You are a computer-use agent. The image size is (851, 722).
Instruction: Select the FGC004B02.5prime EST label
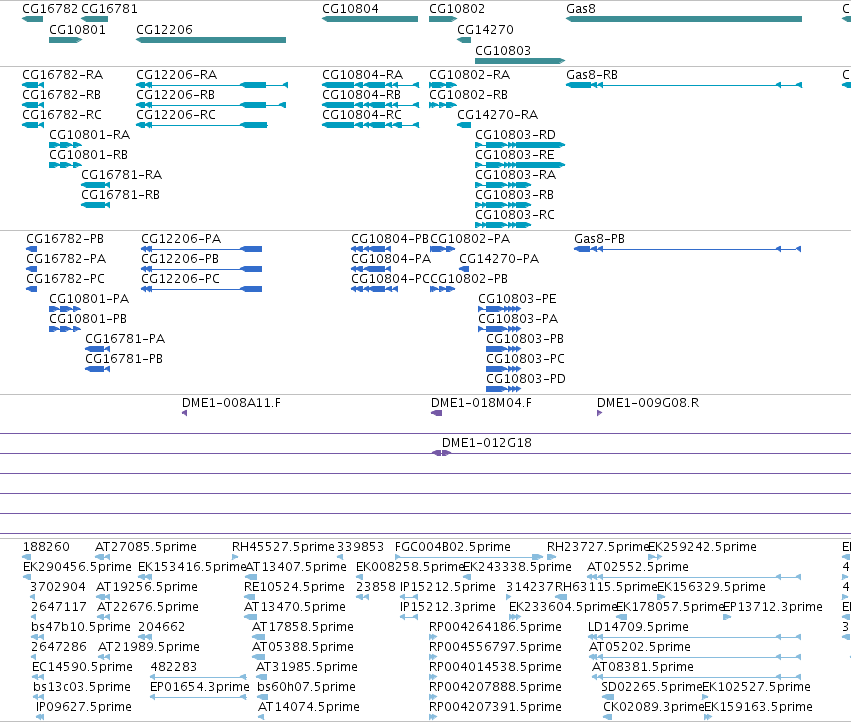[453, 547]
